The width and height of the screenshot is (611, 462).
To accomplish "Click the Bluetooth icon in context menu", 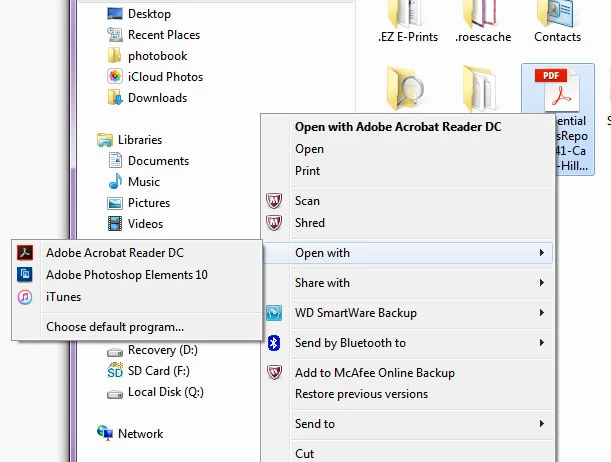I will [274, 343].
